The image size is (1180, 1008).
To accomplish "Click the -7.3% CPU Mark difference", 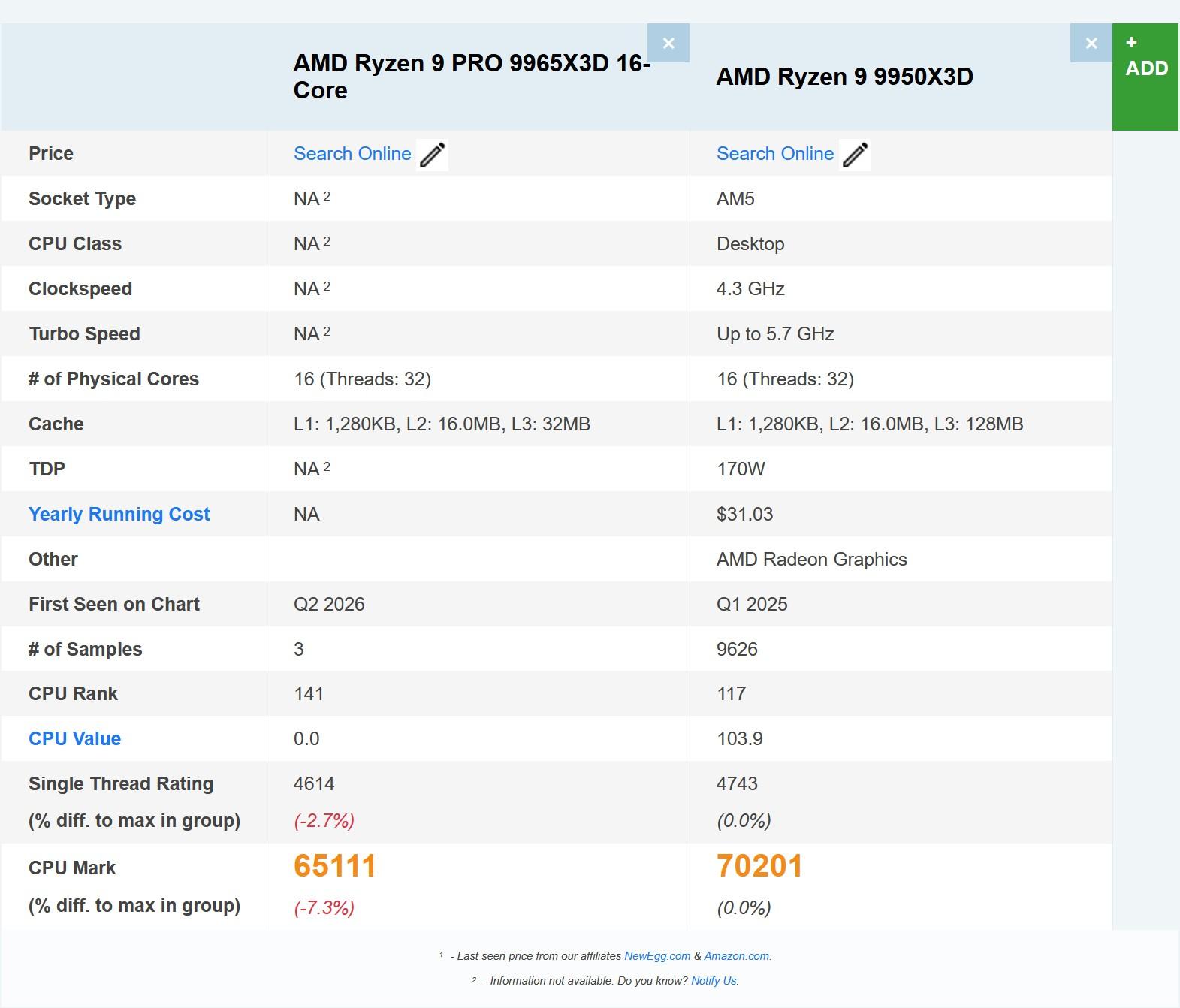I will coord(324,907).
